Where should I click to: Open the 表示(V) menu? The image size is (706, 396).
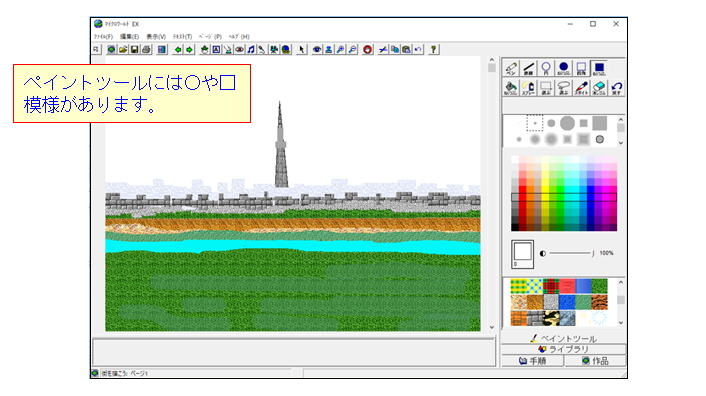click(x=156, y=36)
